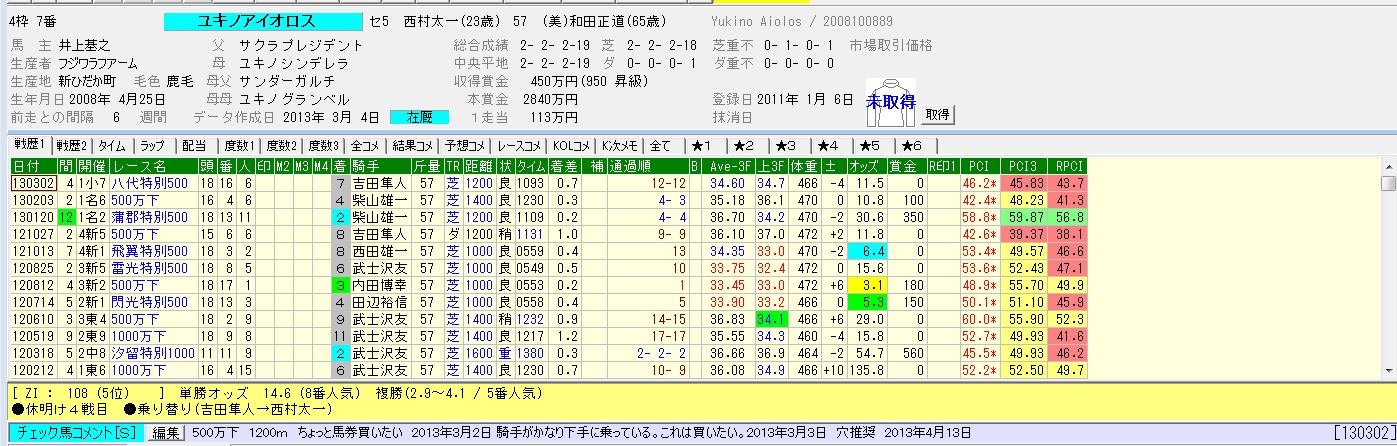Image resolution: width=1397 pixels, height=446 pixels.
Task: Switch to the 戦歴2 tab
Action: click(71, 146)
